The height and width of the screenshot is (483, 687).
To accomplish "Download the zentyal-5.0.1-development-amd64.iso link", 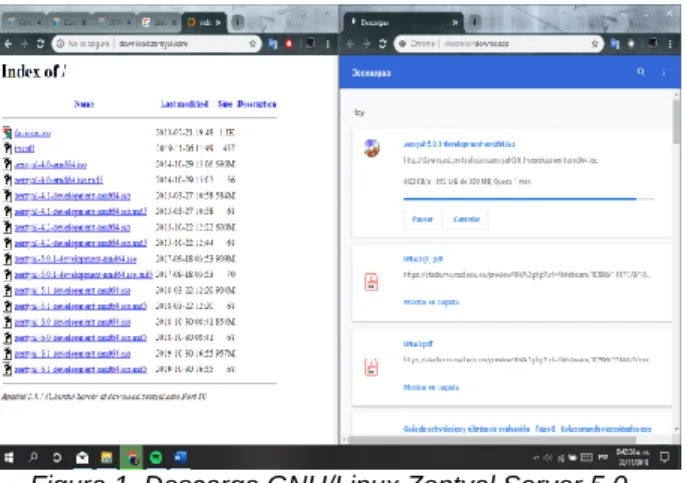I will (x=75, y=259).
